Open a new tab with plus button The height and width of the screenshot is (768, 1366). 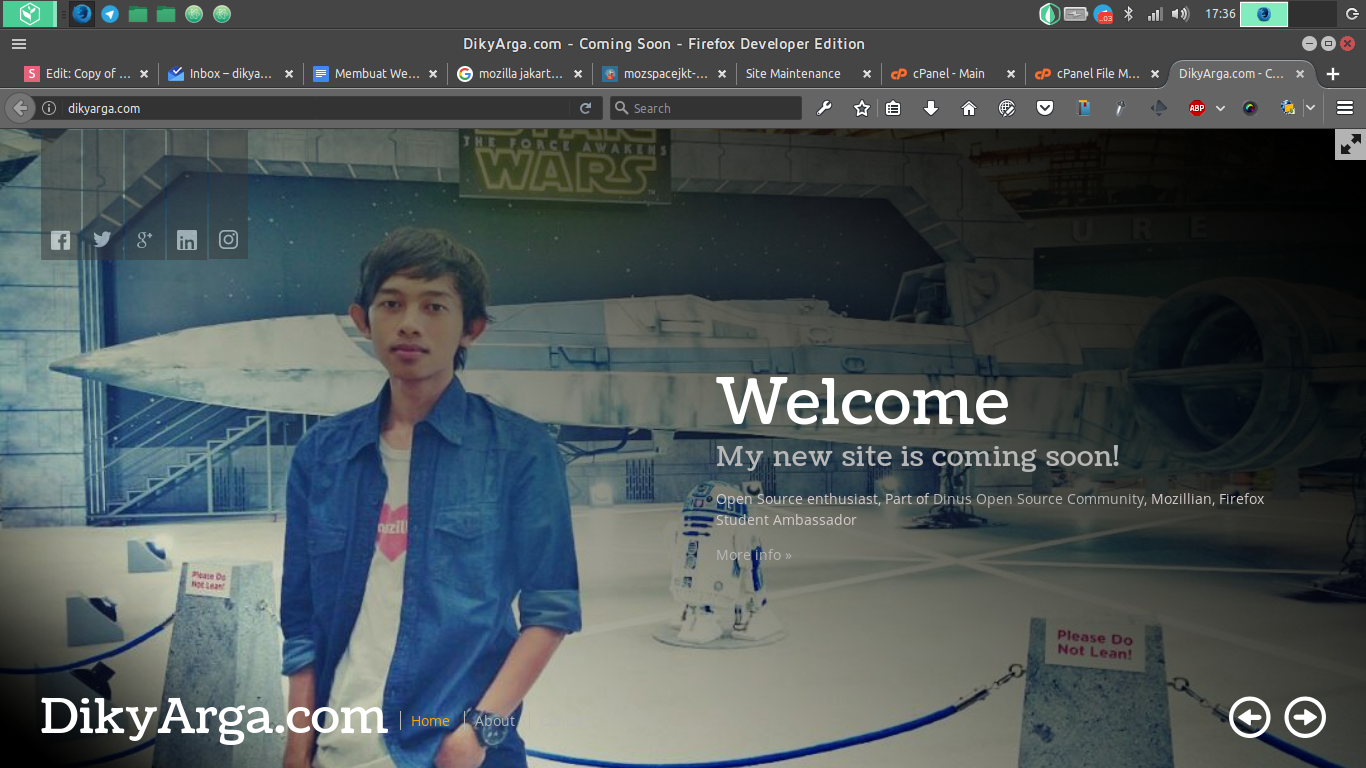pos(1332,74)
